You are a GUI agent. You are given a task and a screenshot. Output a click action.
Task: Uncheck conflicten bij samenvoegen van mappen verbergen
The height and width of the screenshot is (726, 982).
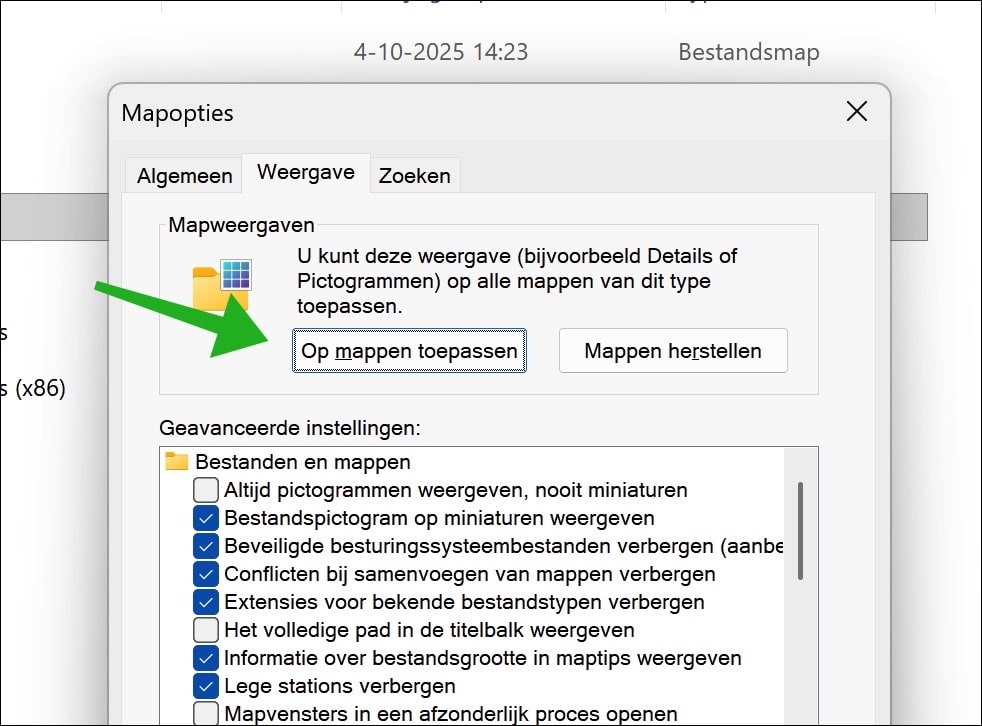205,574
